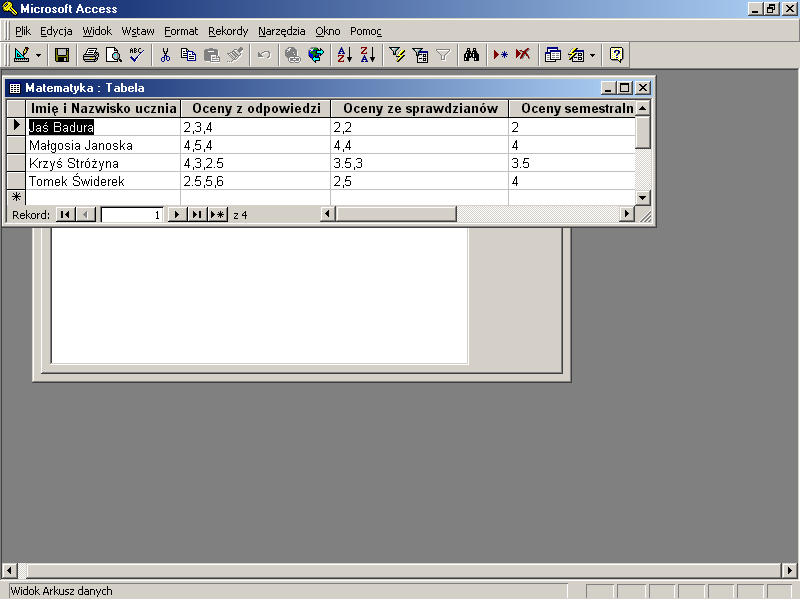Open the Rekordy menu

pos(228,31)
